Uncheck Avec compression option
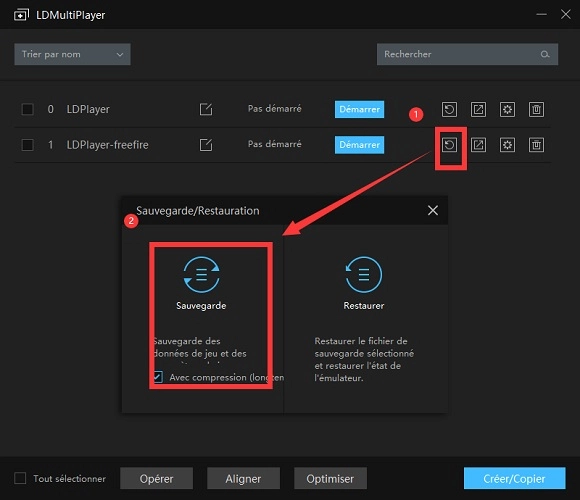The image size is (580, 500). click(158, 377)
